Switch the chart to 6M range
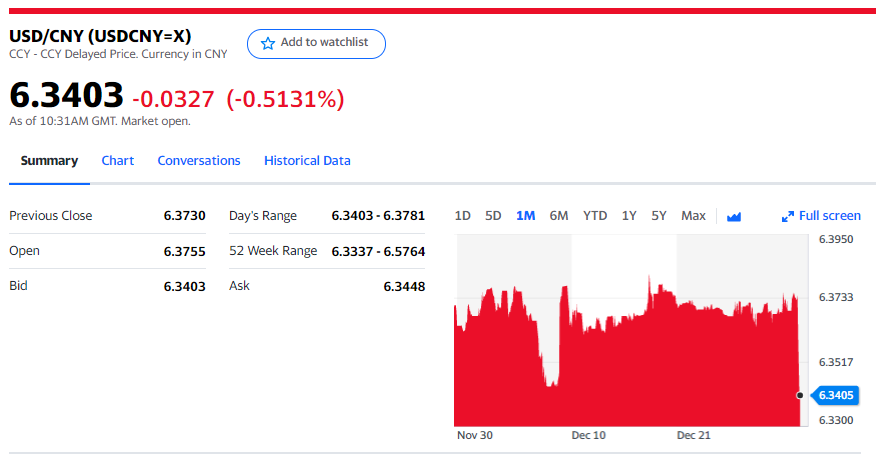Screen dimensions: 876x459 tap(559, 216)
